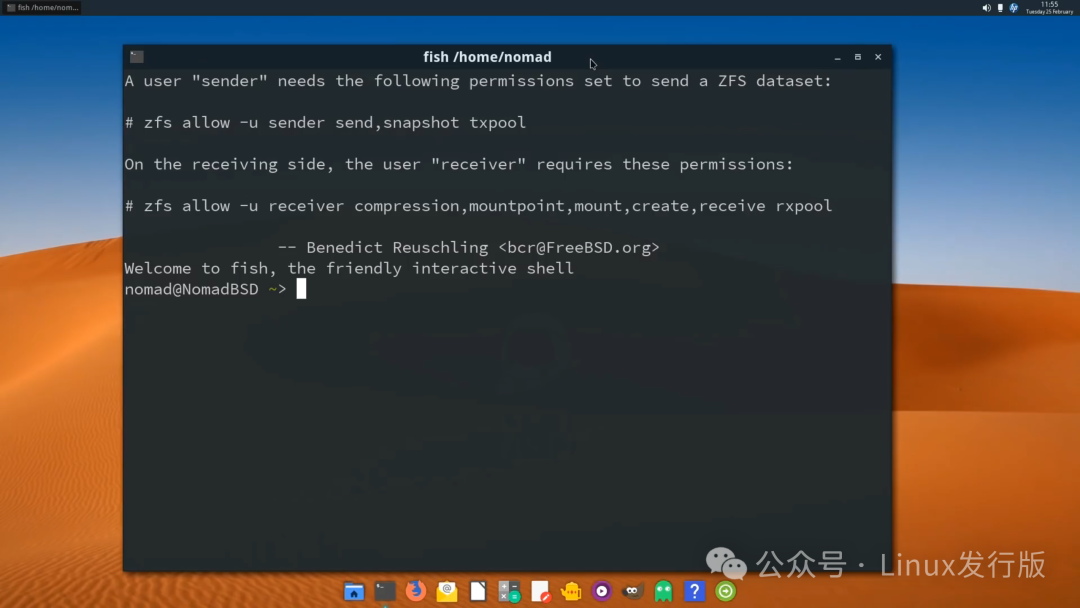Click the green ghost dock icon
Viewport: 1080px width, 608px height.
click(x=663, y=590)
